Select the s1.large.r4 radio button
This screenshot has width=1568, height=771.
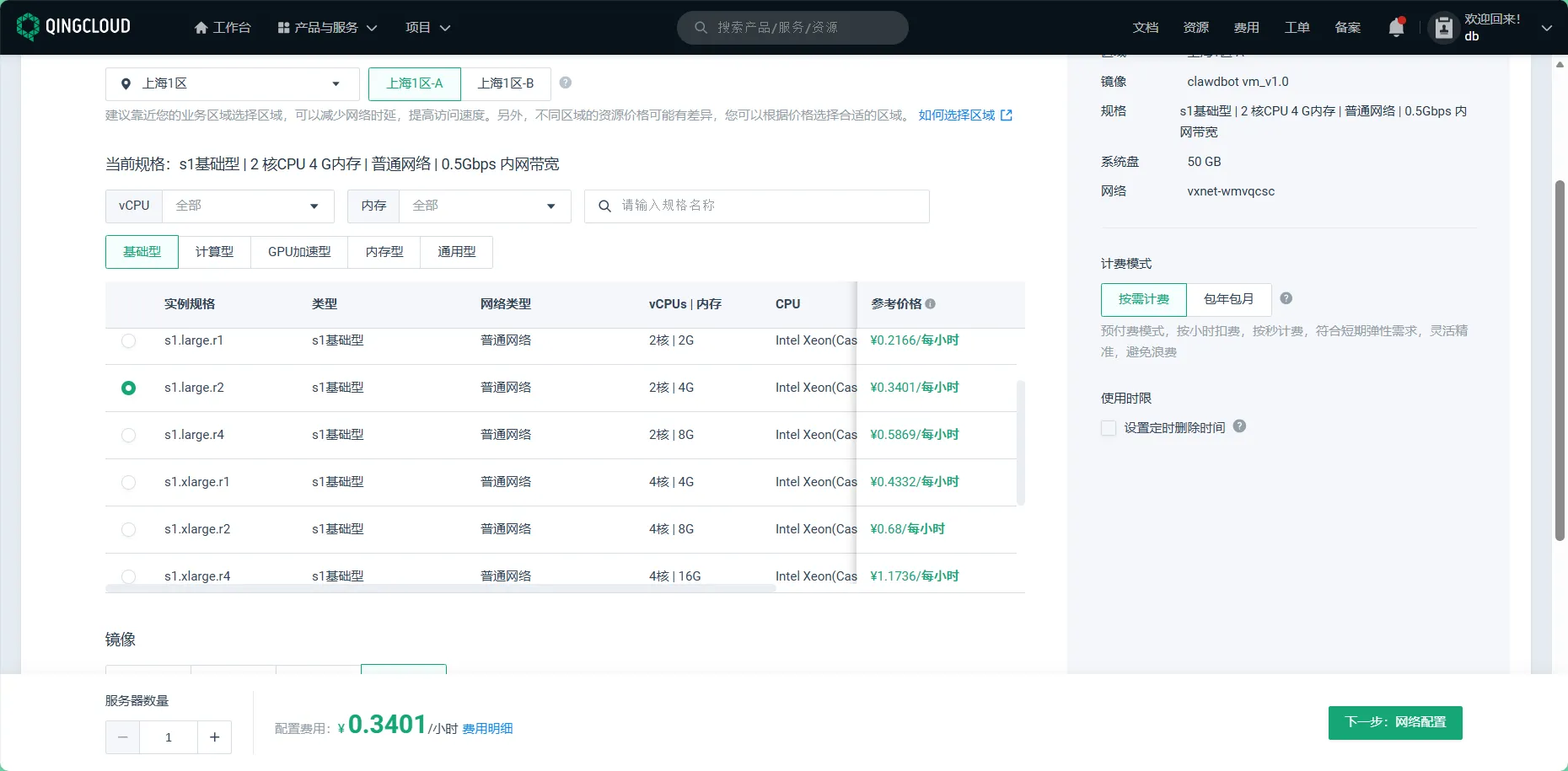pyautogui.click(x=128, y=435)
